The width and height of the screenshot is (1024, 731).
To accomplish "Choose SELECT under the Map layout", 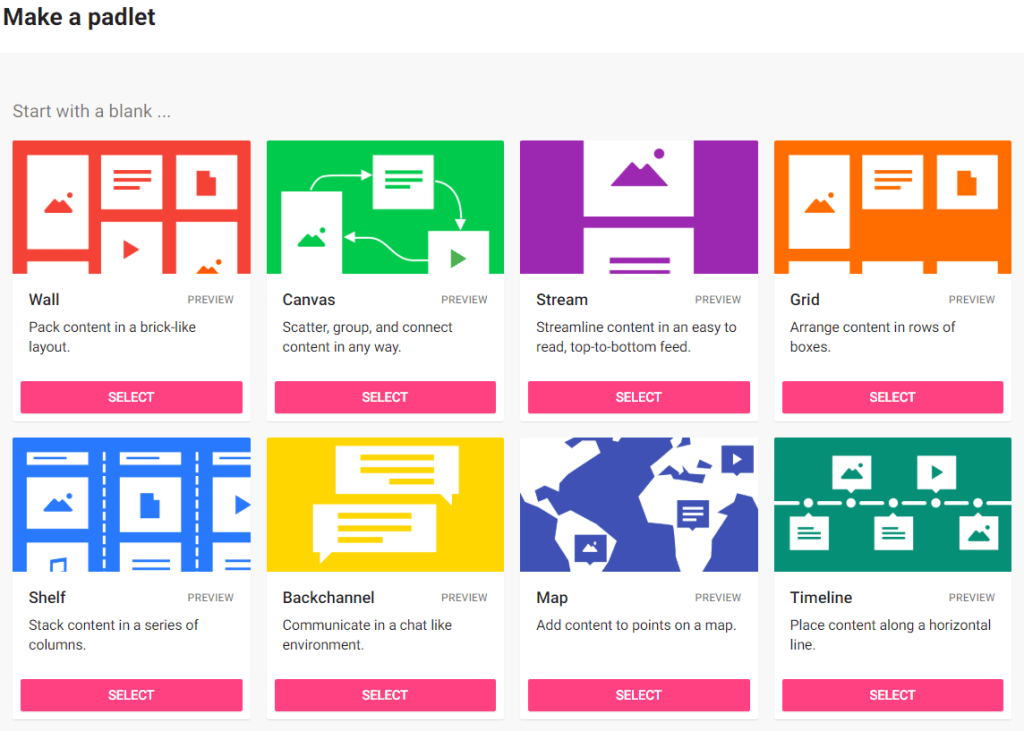I will [x=639, y=695].
